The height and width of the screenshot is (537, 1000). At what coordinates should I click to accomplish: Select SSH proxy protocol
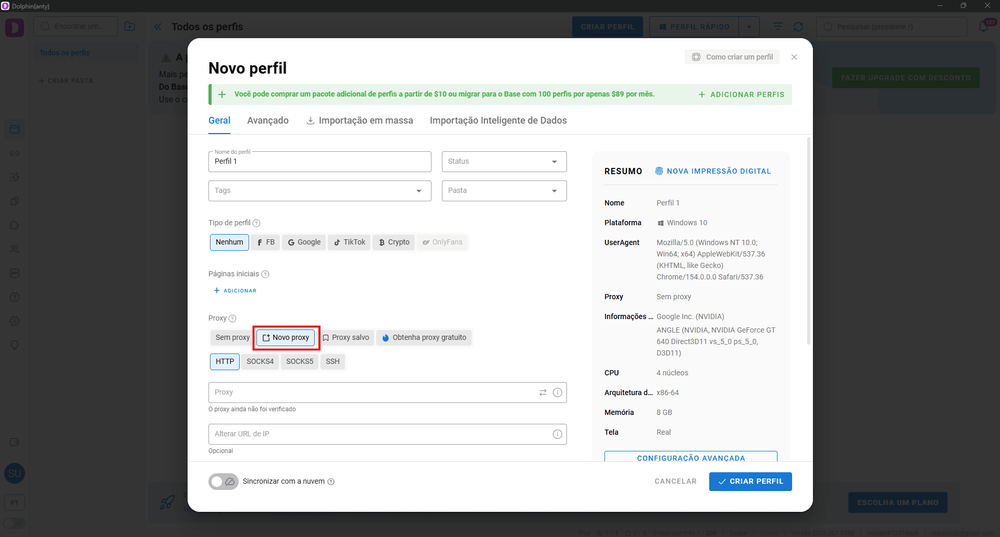coord(333,362)
